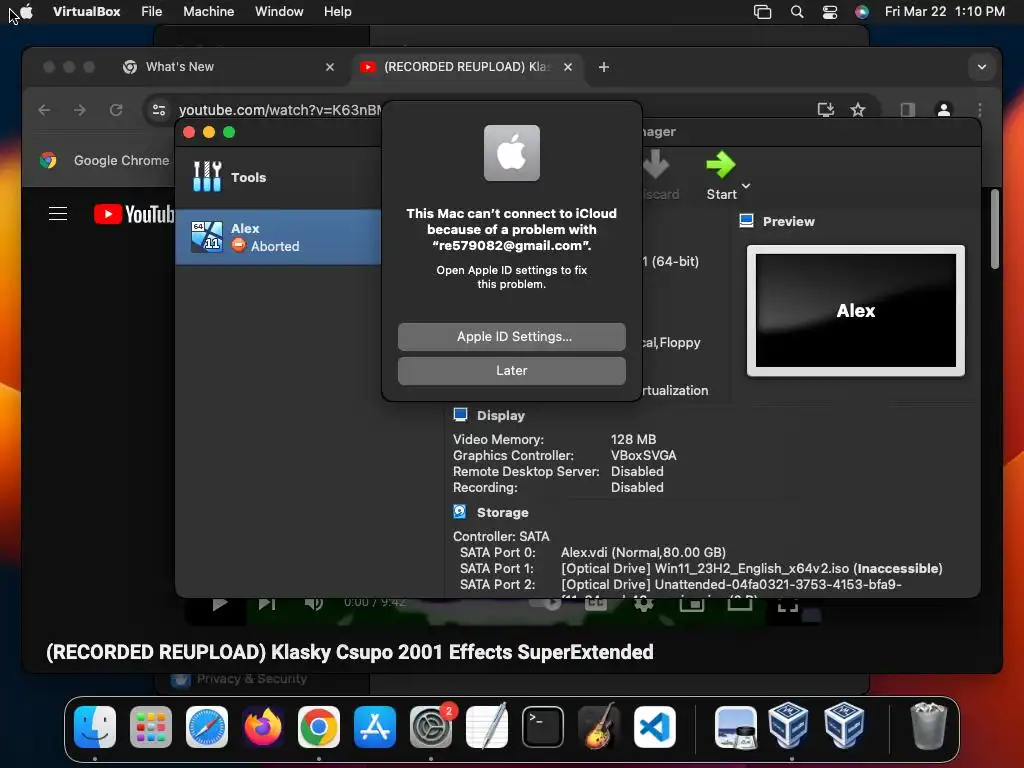The height and width of the screenshot is (768, 1024).
Task: Click the Chrome page vertical scrollbar
Action: click(x=994, y=229)
